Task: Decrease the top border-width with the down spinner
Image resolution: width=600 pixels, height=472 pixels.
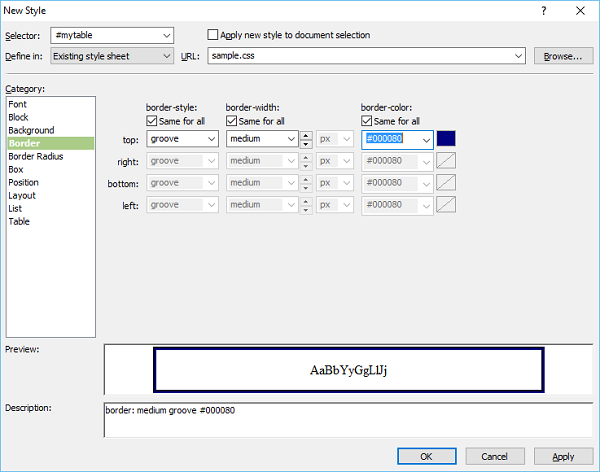Action: click(x=306, y=144)
